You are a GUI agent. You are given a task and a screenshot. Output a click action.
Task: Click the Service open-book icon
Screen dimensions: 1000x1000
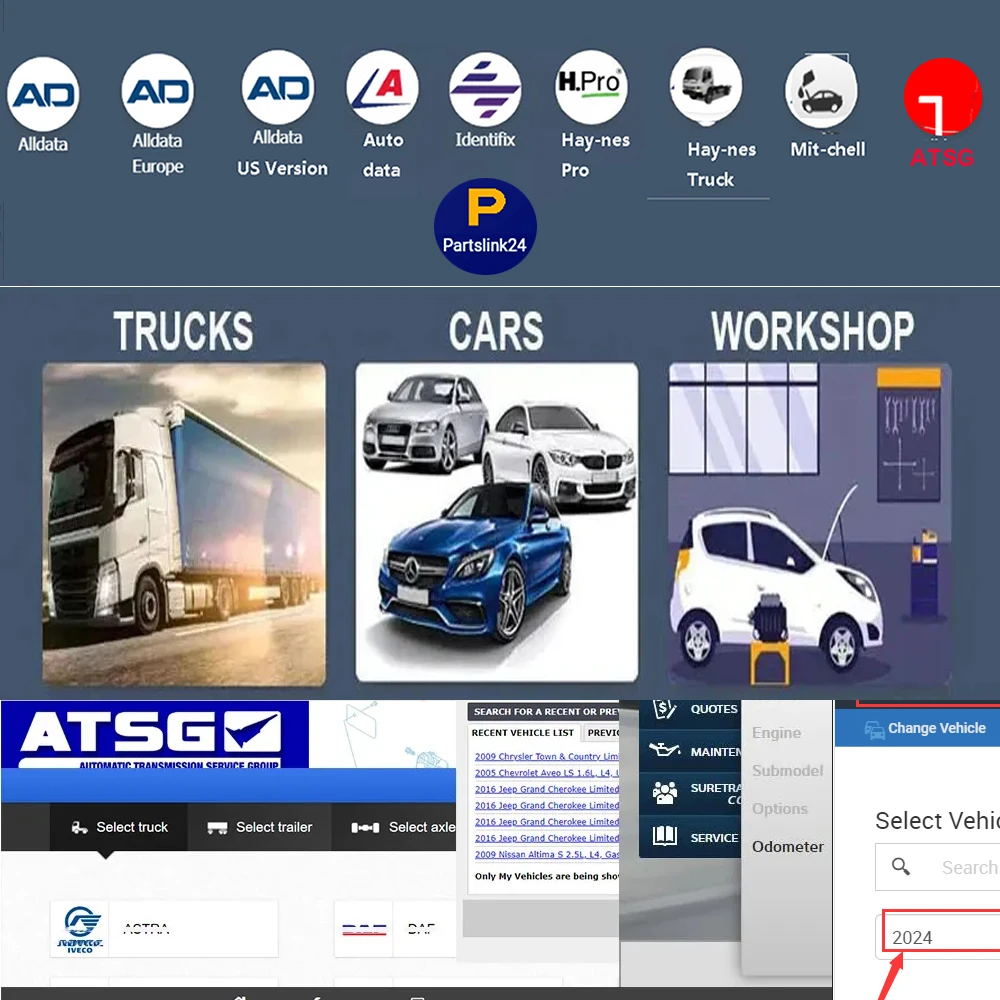tap(665, 835)
